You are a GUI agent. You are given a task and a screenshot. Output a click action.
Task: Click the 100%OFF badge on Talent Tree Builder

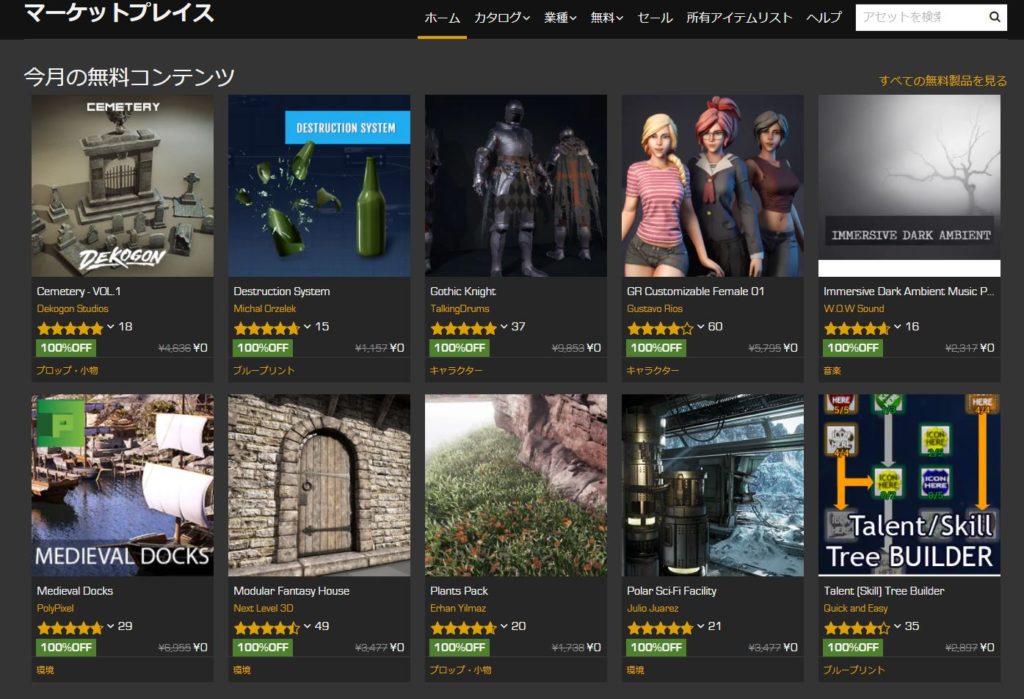853,647
